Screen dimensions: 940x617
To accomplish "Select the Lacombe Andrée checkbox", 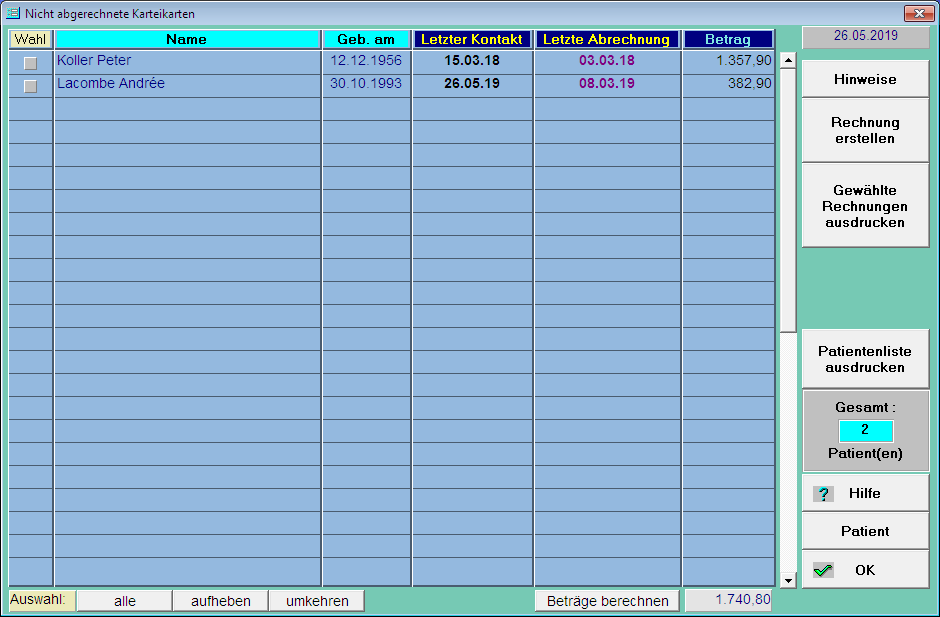I will 30,86.
